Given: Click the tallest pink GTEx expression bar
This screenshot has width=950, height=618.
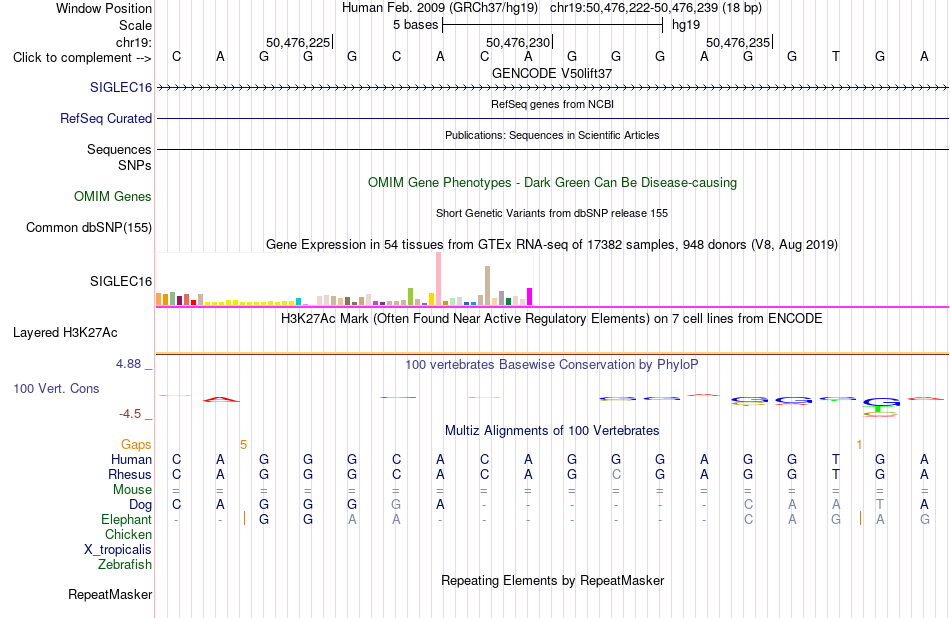Looking at the screenshot, I should pyautogui.click(x=439, y=279).
